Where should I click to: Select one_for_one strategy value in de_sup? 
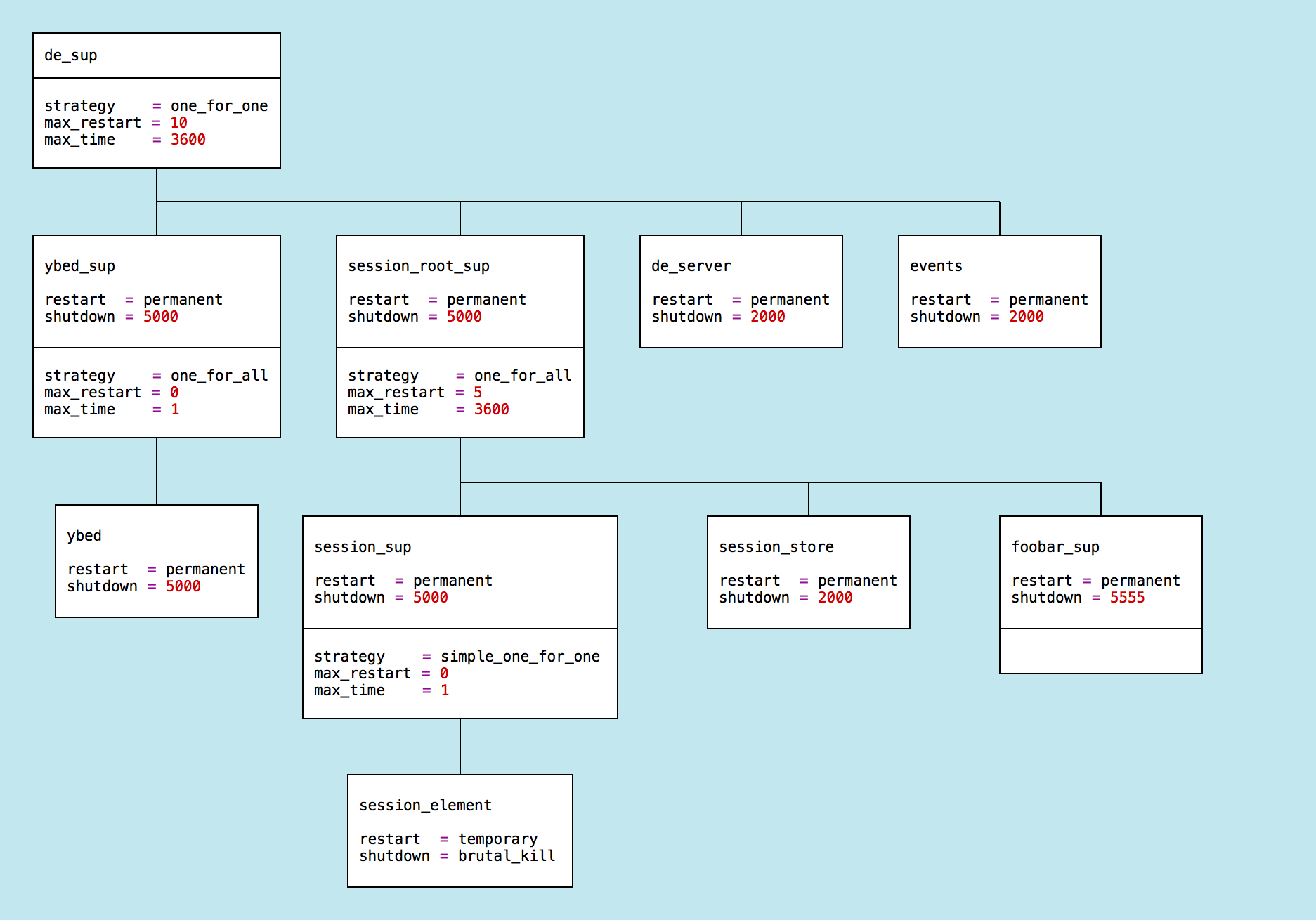pyautogui.click(x=219, y=106)
